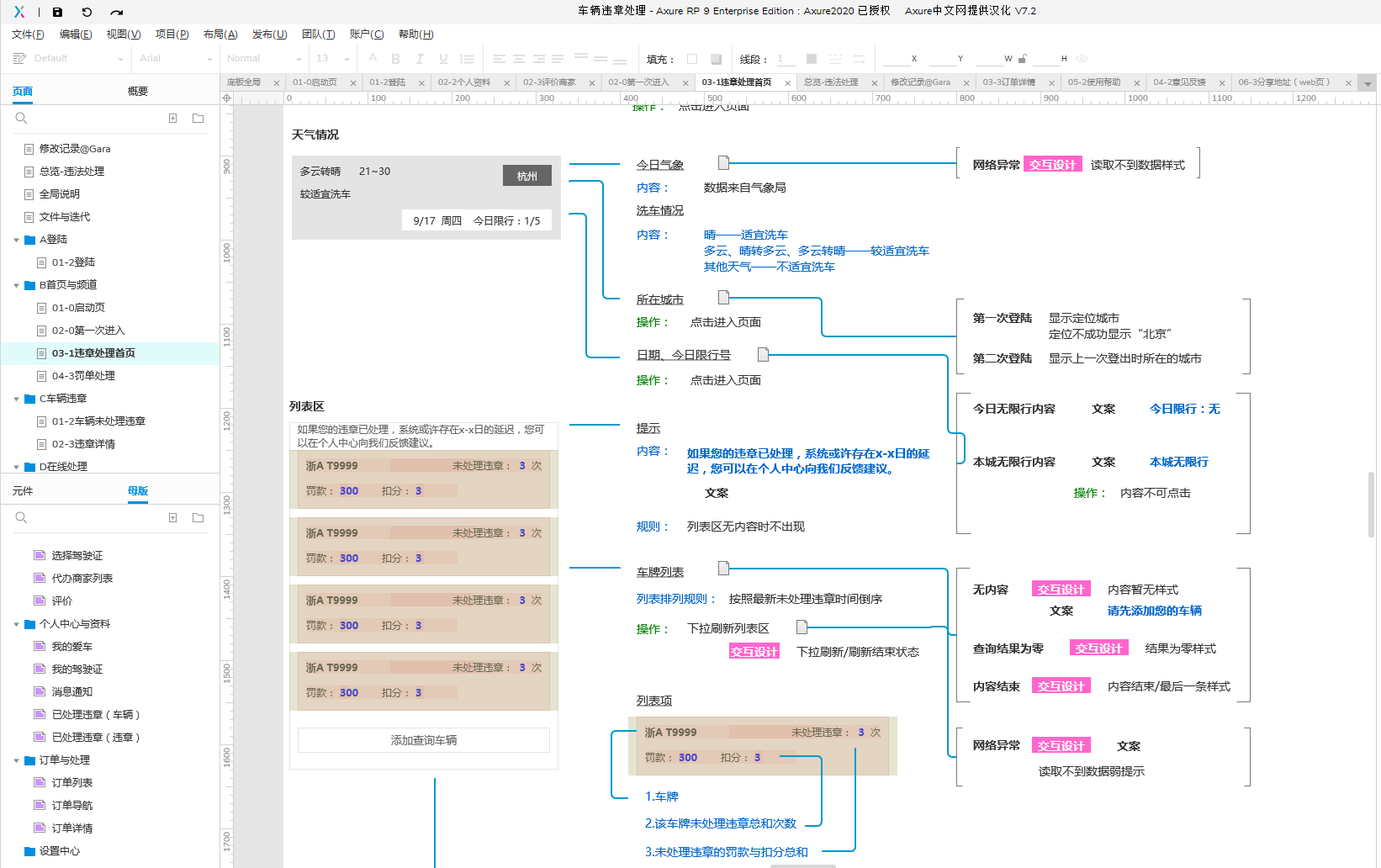Open the 文件(F) menu
The width and height of the screenshot is (1381, 868).
(x=28, y=34)
